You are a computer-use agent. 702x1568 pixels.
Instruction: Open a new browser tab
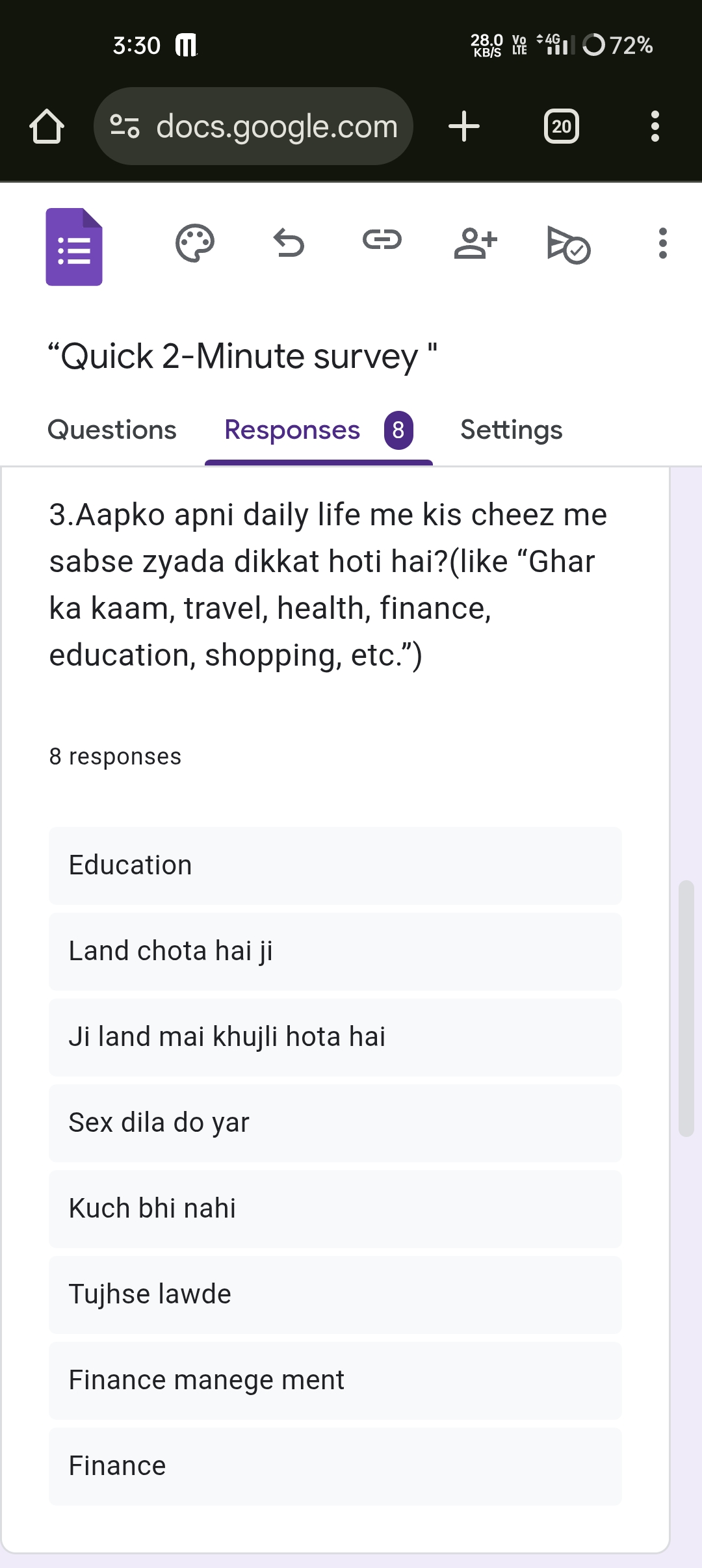[x=464, y=126]
